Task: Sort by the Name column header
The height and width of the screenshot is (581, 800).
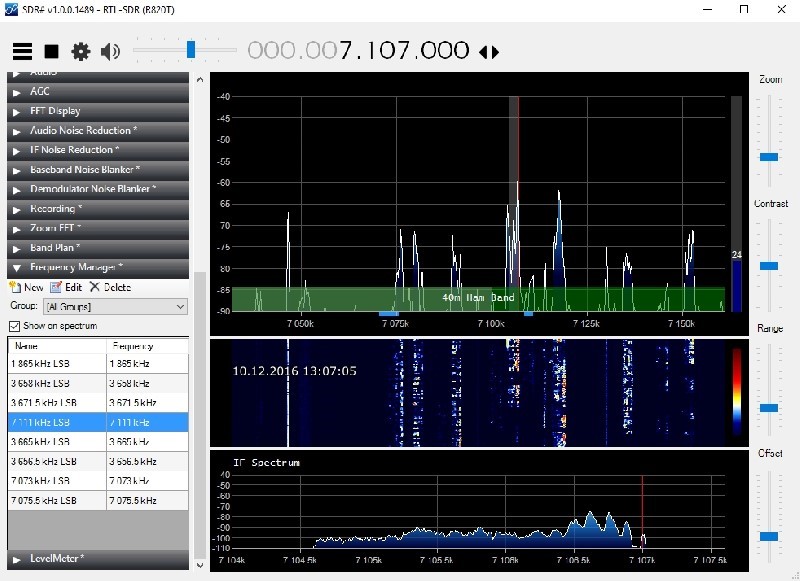Action: coord(57,346)
